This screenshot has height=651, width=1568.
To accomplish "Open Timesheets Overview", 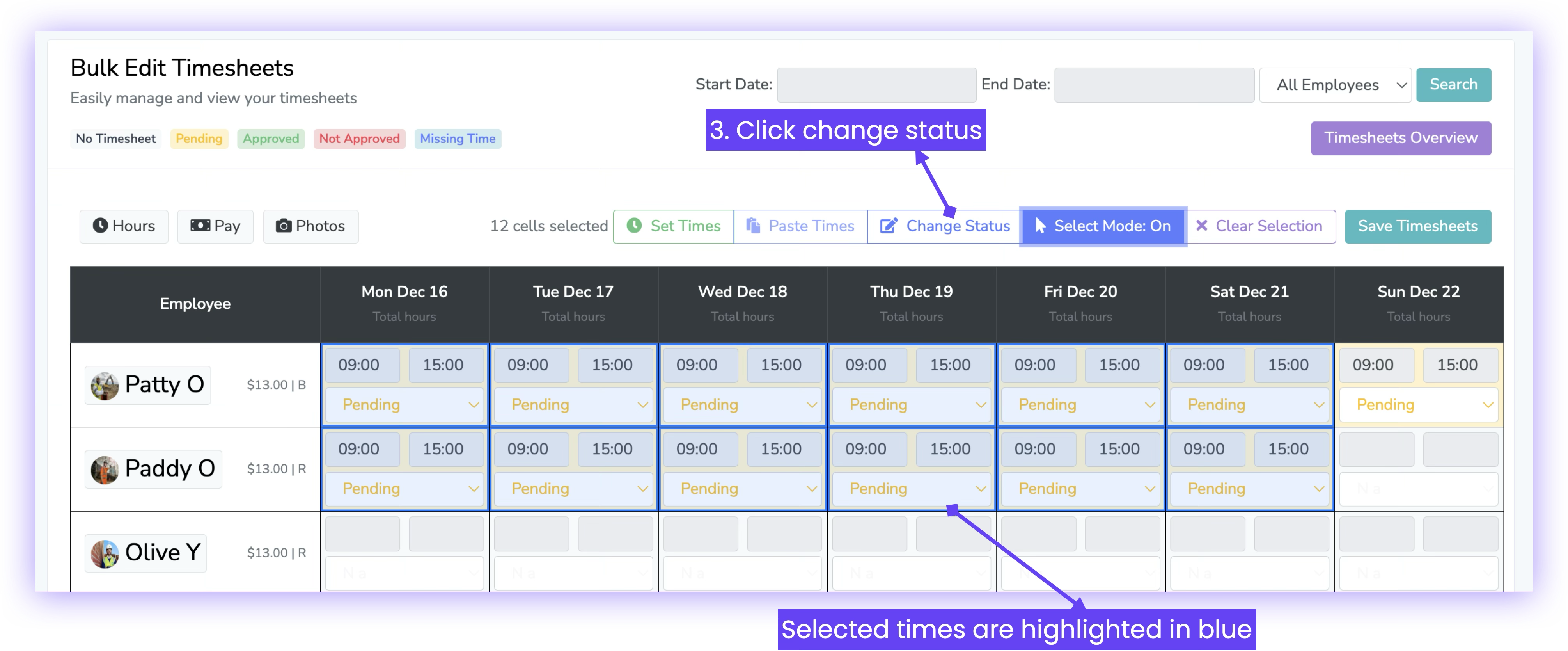I will pyautogui.click(x=1400, y=138).
